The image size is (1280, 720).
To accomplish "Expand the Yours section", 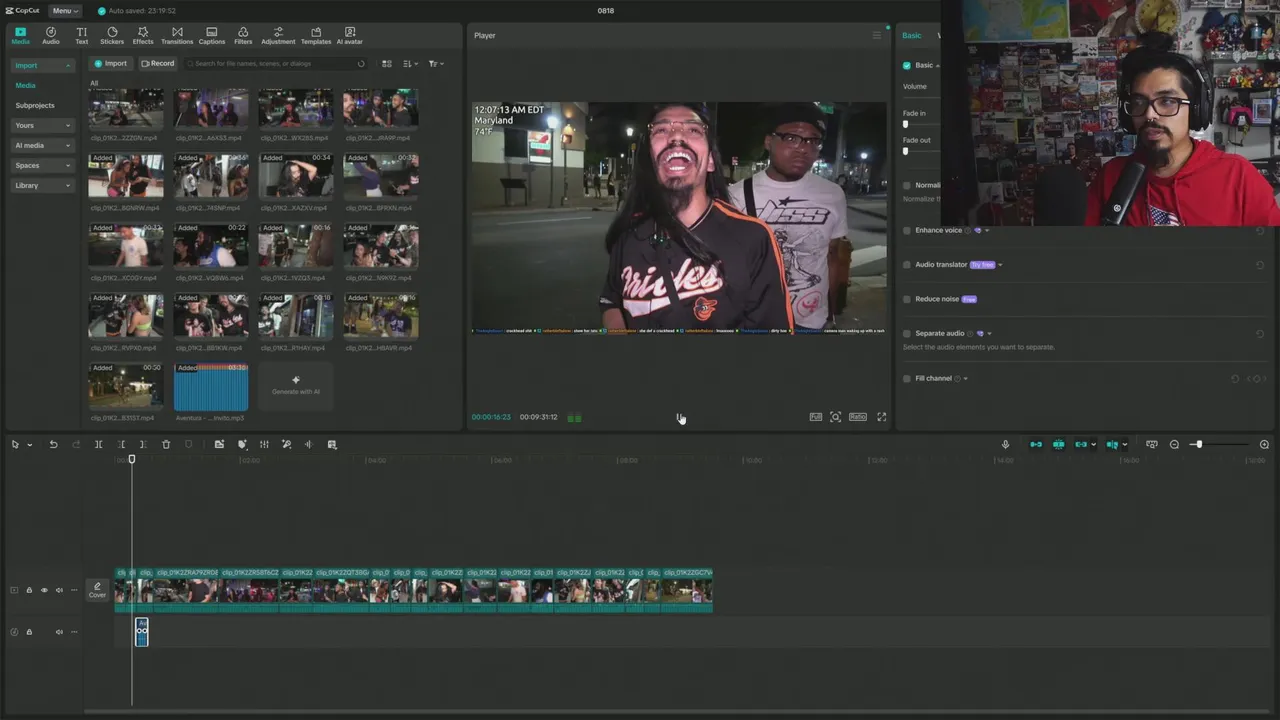I will click(x=42, y=125).
